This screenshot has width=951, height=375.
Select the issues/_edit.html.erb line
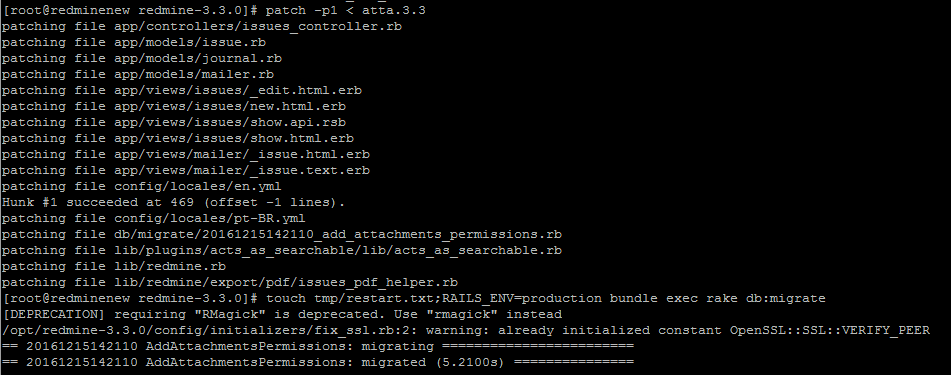pyautogui.click(x=181, y=90)
